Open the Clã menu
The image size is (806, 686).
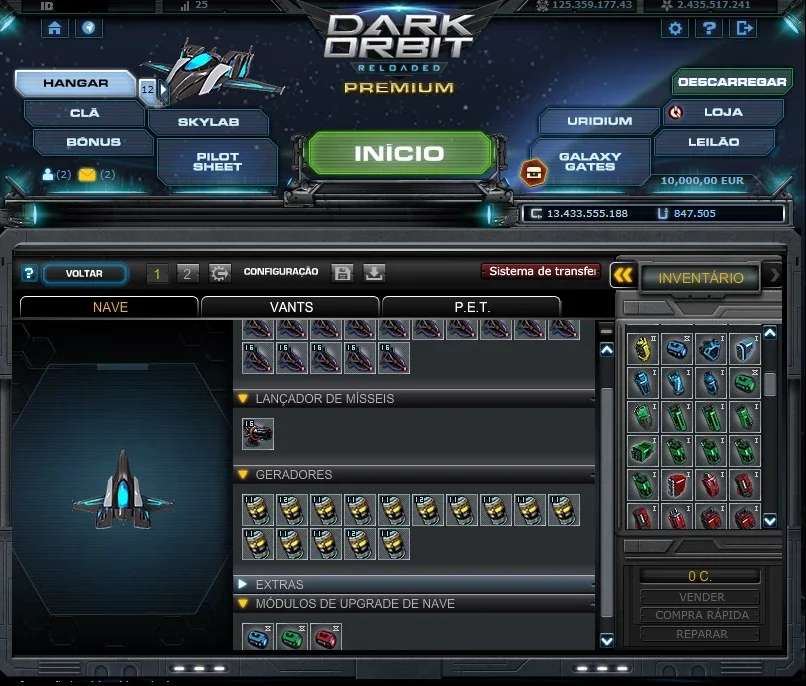(84, 113)
